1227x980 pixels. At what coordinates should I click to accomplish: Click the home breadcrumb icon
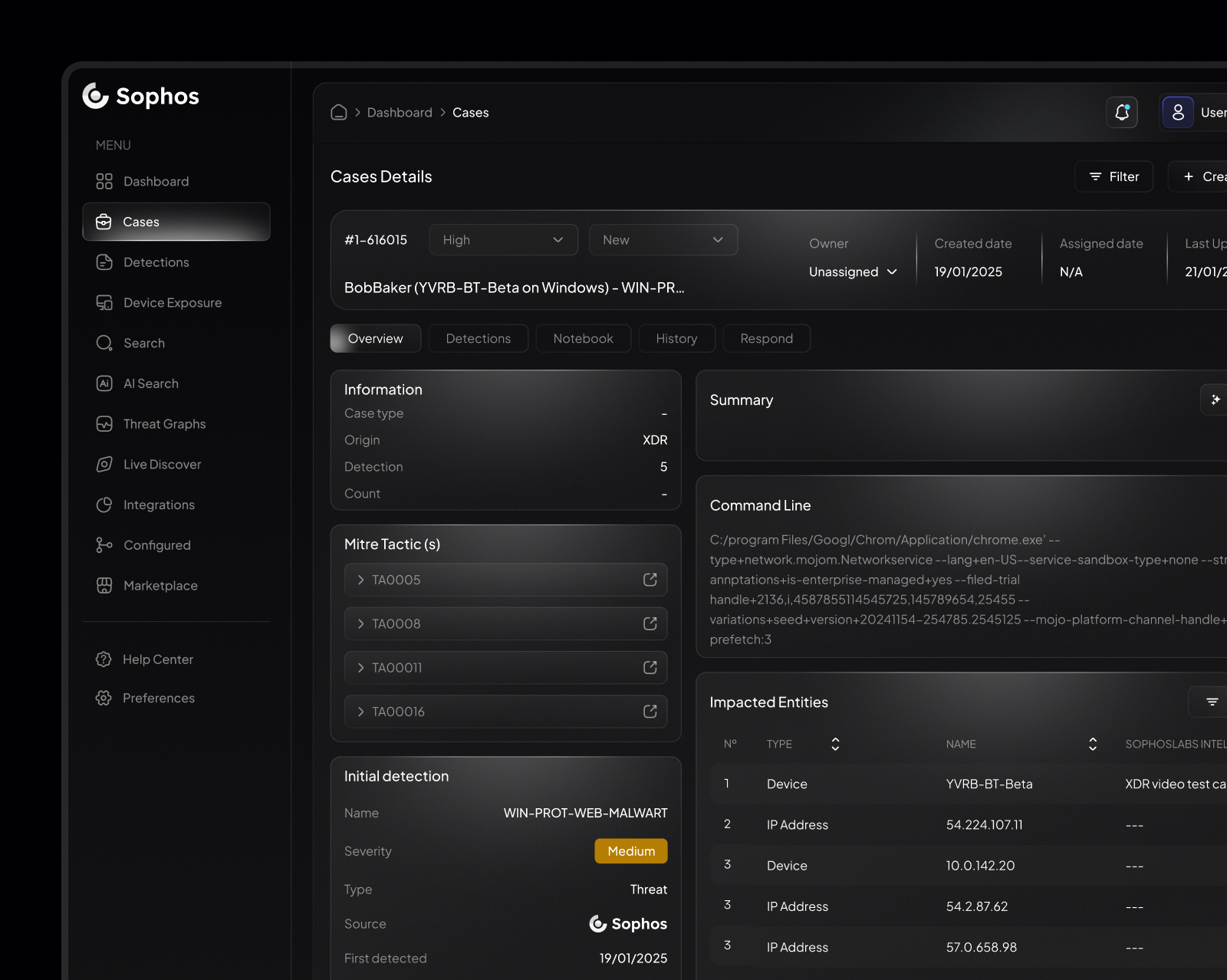339,113
